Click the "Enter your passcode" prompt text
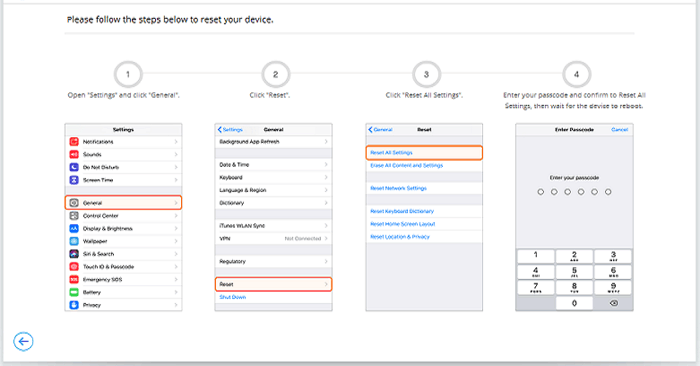 click(x=574, y=178)
